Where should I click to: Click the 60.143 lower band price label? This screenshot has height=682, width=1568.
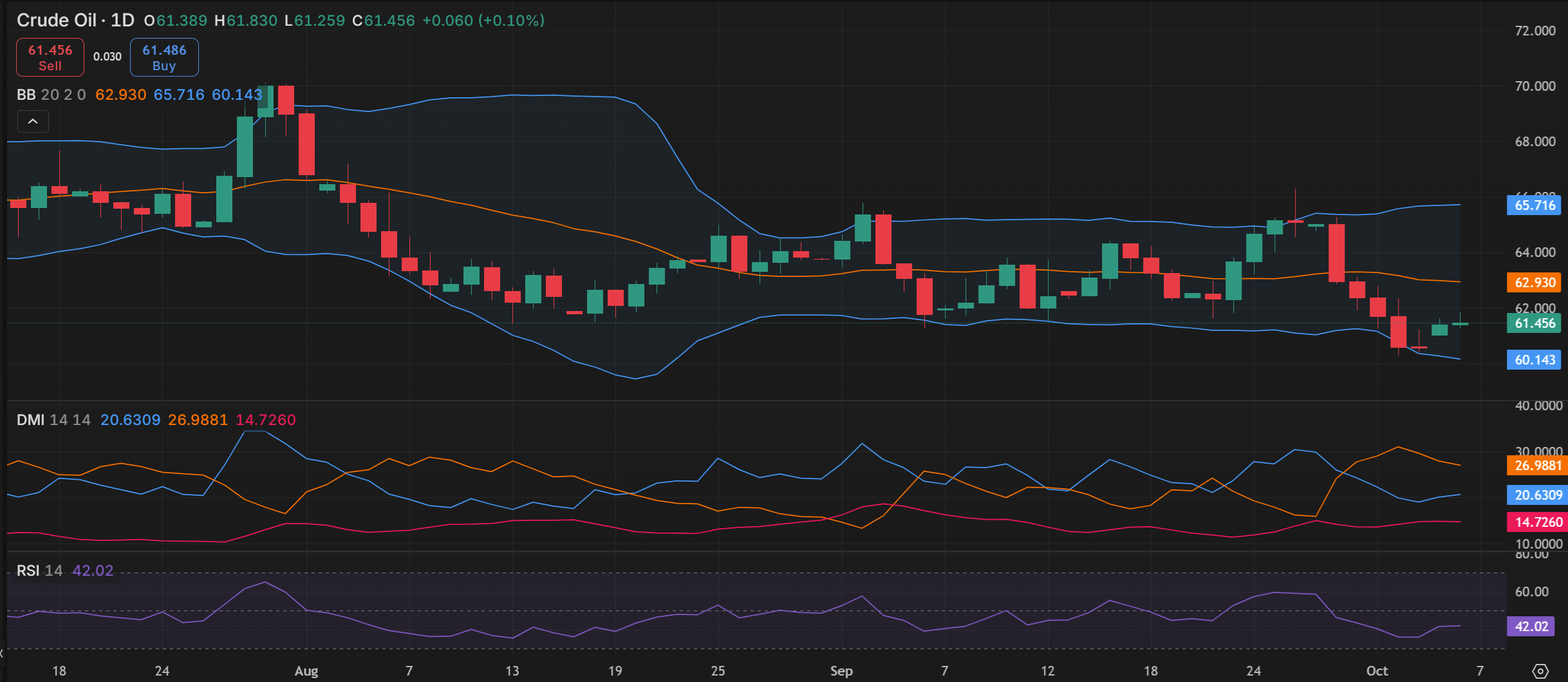(x=1535, y=360)
